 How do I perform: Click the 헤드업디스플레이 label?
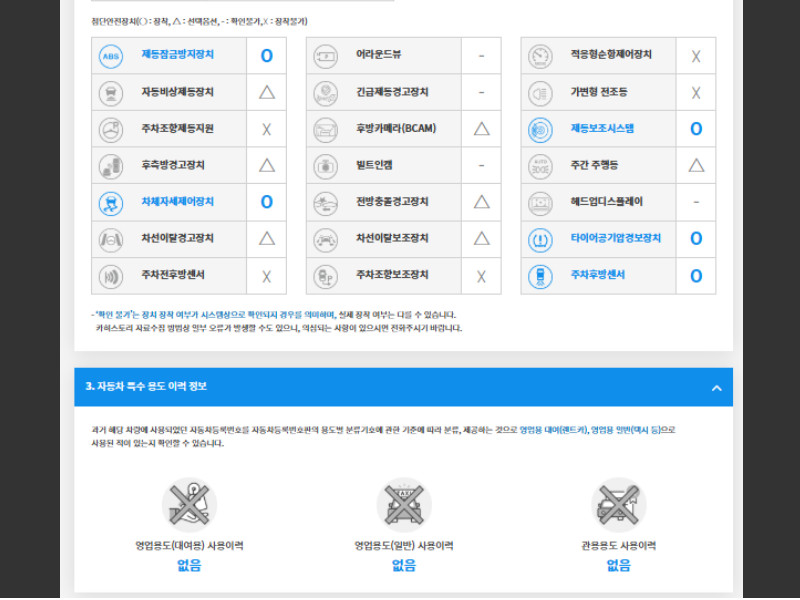coord(607,201)
